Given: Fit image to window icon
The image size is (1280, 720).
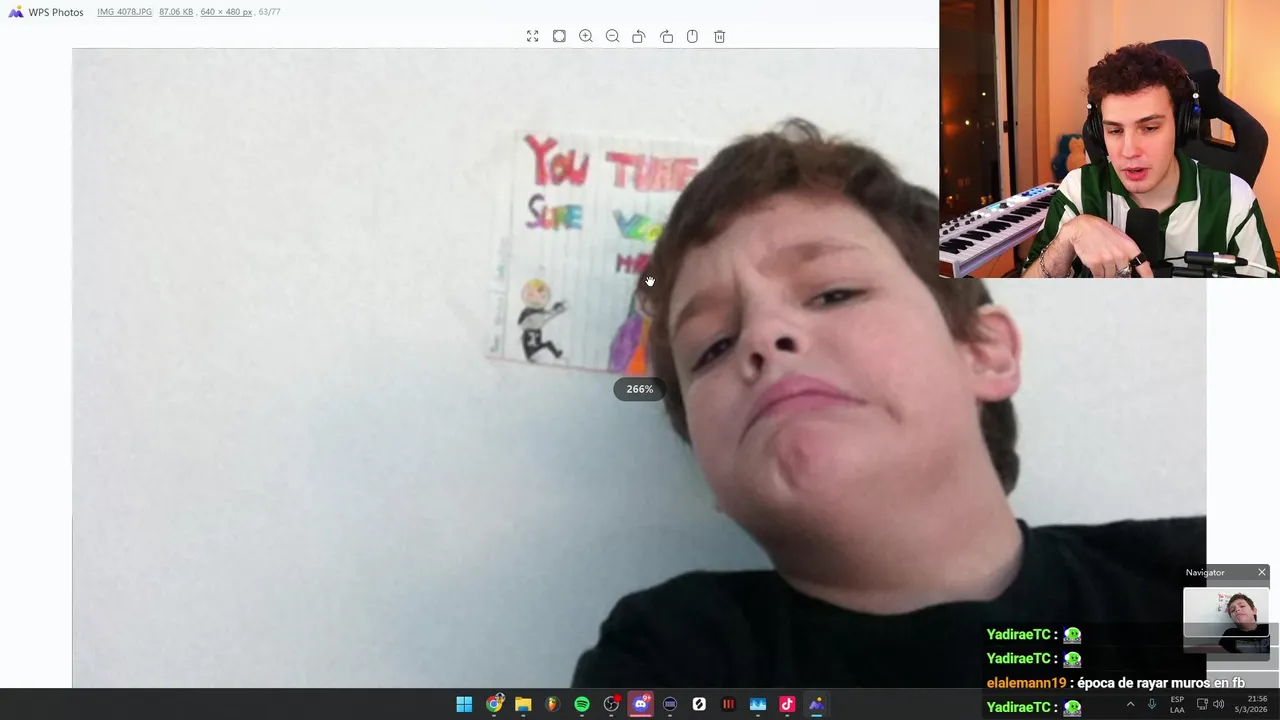Looking at the screenshot, I should click(x=559, y=36).
